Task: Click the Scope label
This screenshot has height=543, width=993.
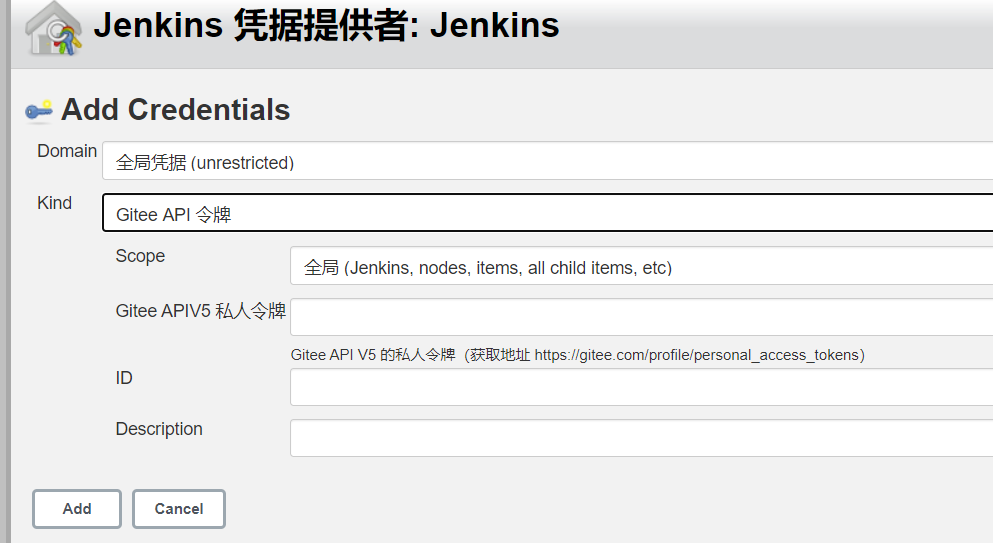Action: coord(140,256)
